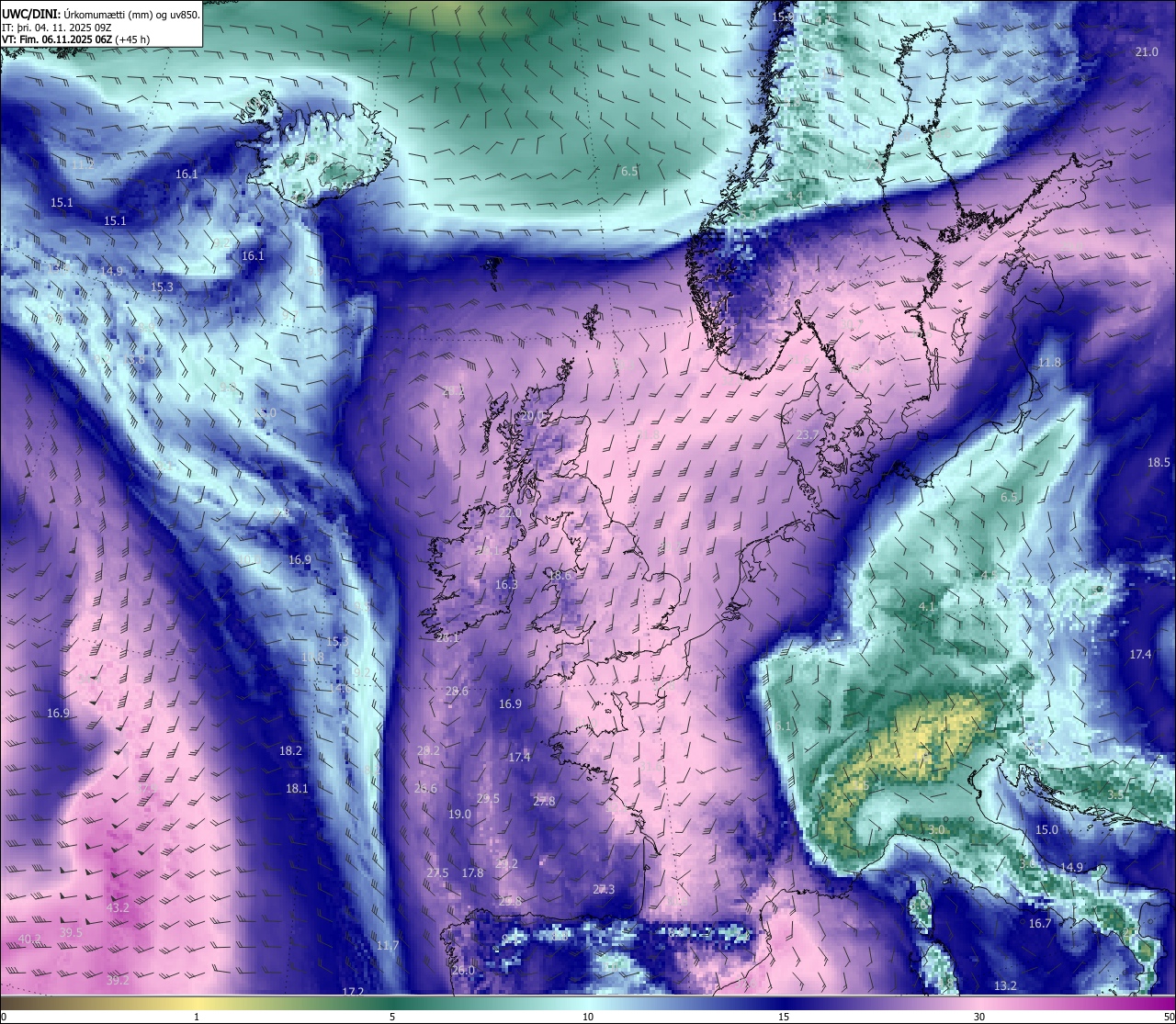Click the 27.3 value in Bay of Biscay
This screenshot has width=1176, height=1024.
click(x=604, y=889)
